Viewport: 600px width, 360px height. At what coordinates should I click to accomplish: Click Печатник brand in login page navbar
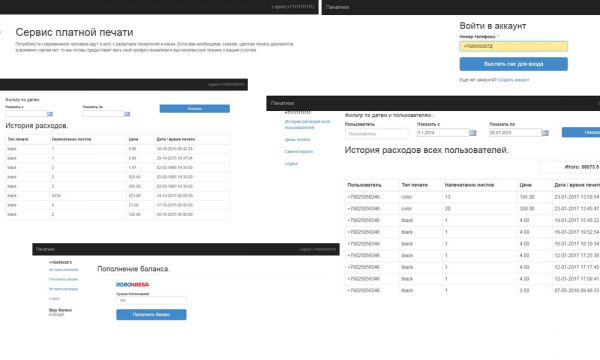[x=338, y=7]
